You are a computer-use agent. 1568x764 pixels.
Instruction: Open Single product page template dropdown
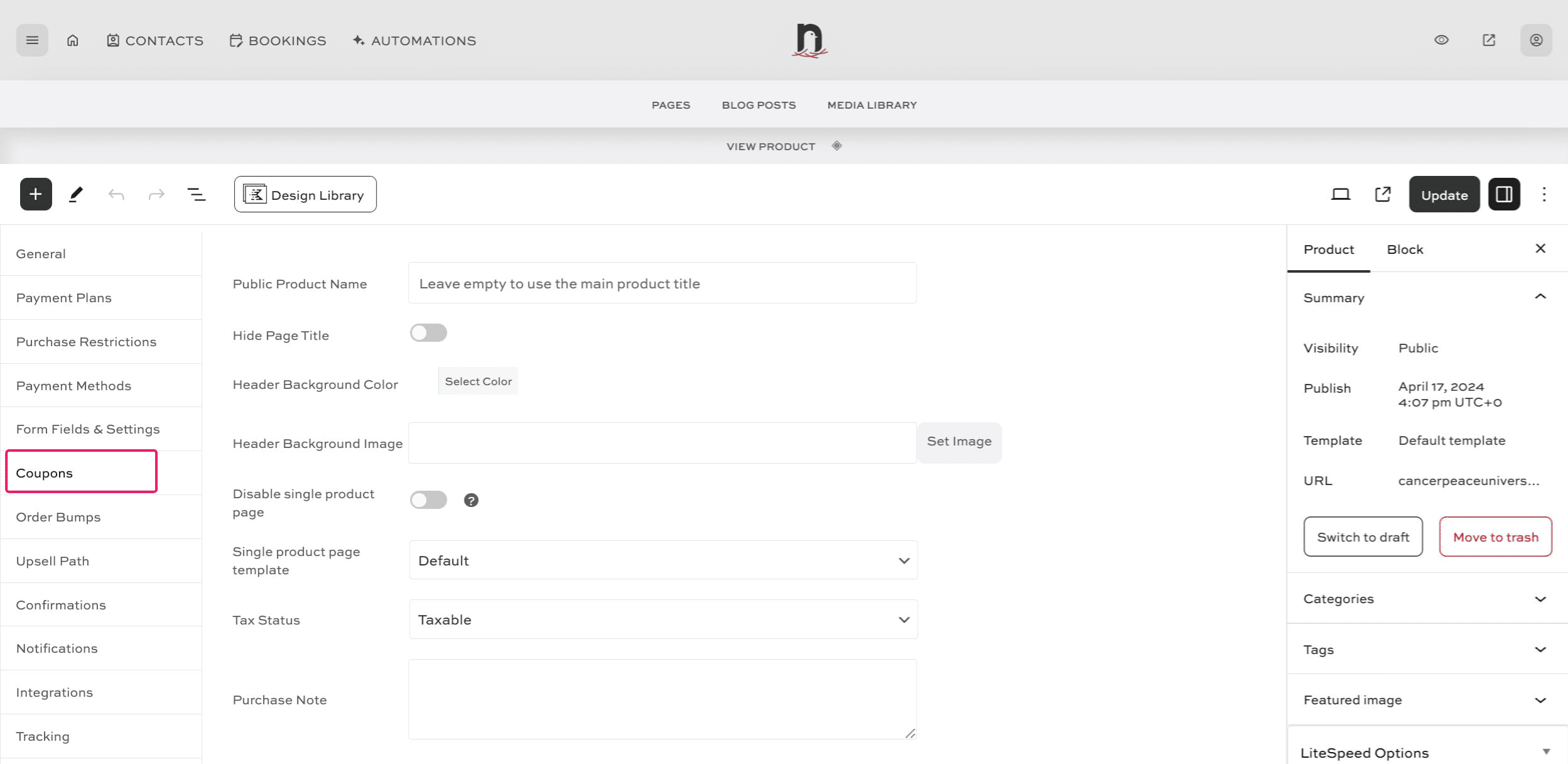[x=663, y=560]
